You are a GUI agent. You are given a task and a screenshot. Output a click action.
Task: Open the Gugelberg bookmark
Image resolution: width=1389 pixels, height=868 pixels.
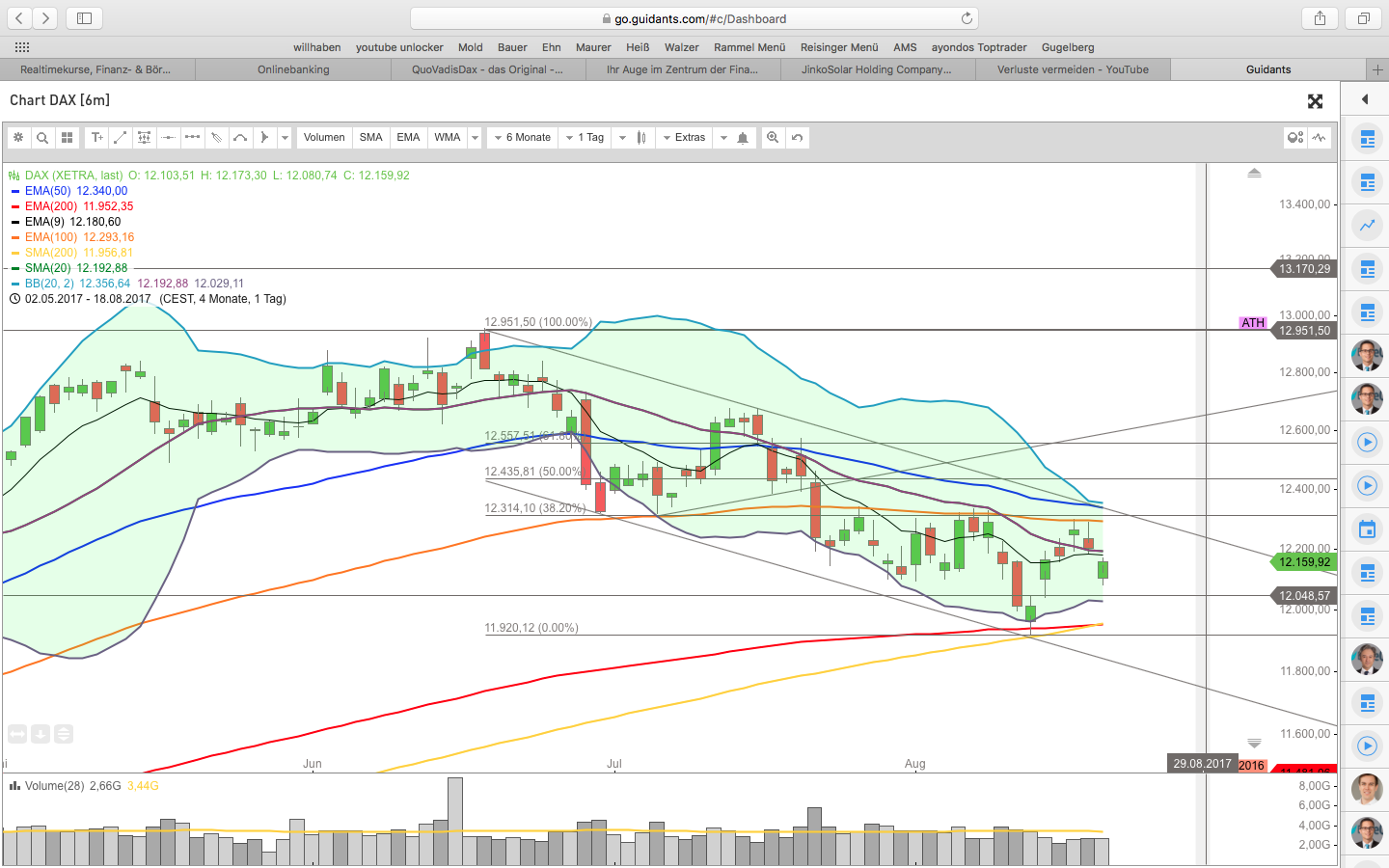[x=1068, y=47]
